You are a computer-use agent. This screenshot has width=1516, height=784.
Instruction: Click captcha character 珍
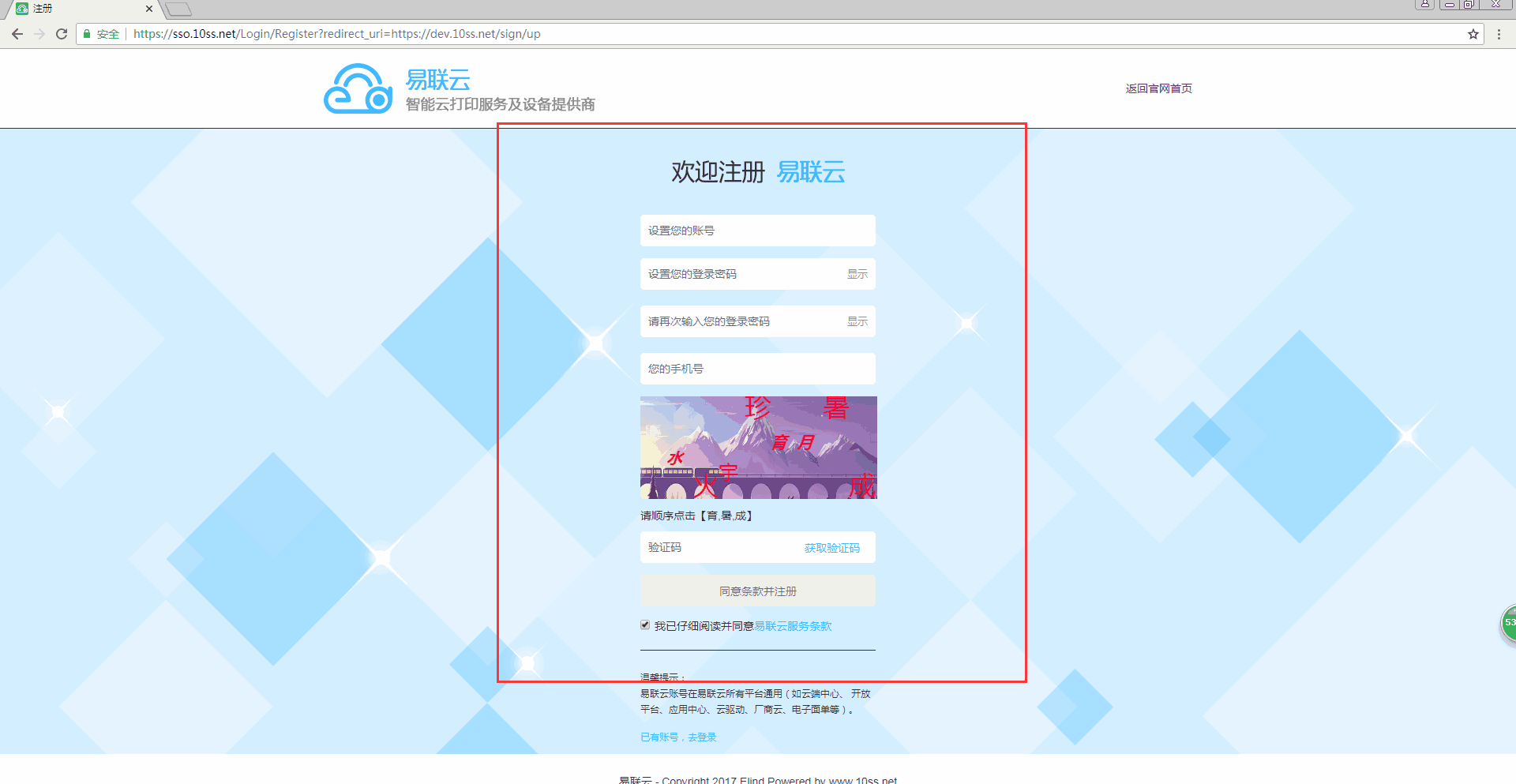(757, 407)
